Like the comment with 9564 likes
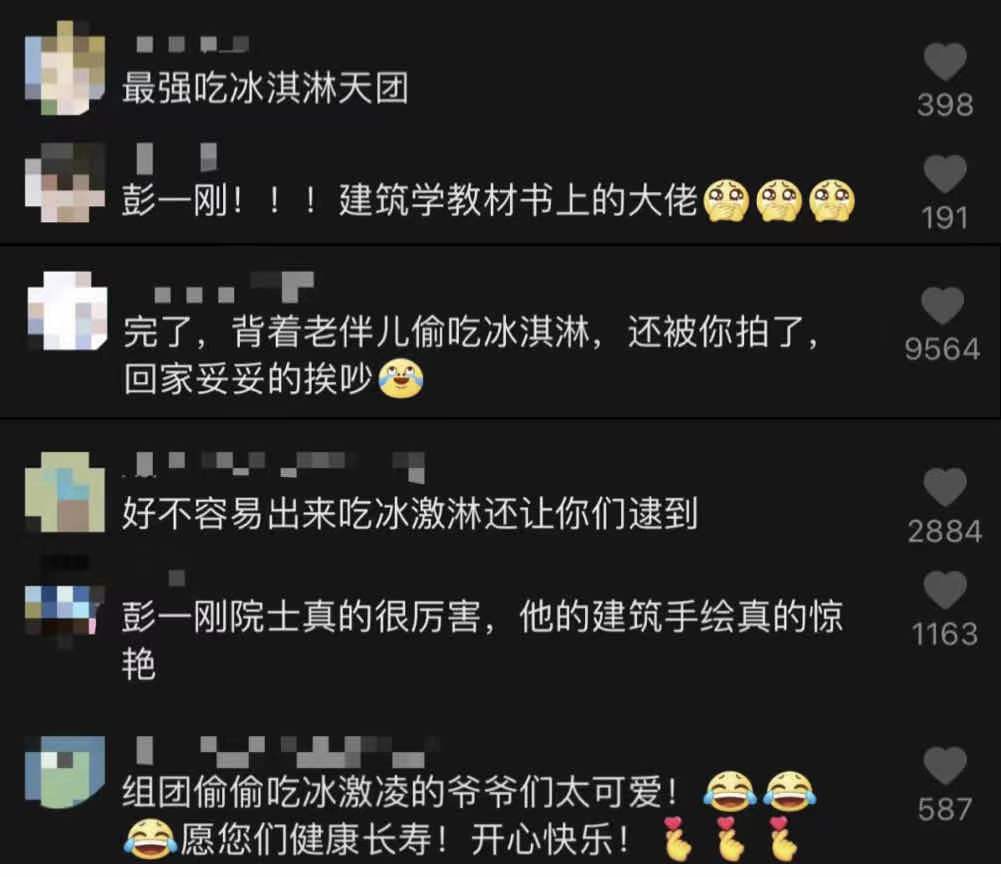This screenshot has height=877, width=1001. click(942, 306)
